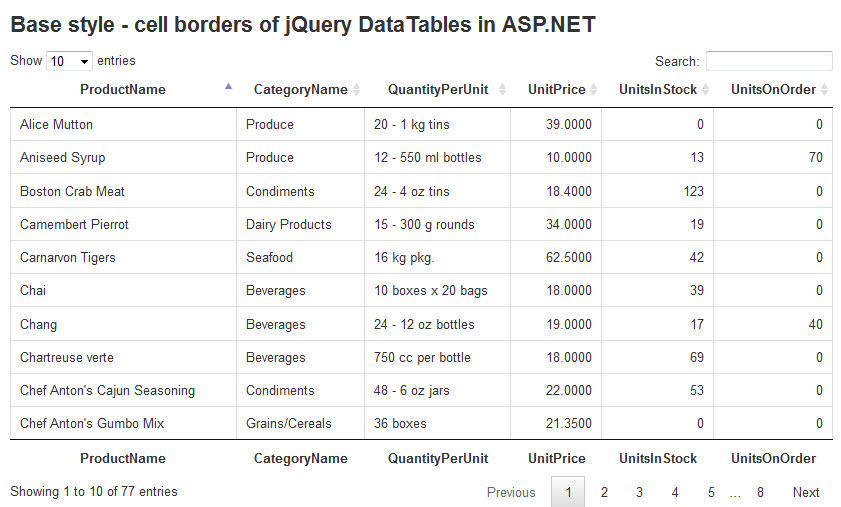Select Chef Anton's Cajun Seasoning cell
Image resolution: width=841 pixels, height=507 pixels.
(x=123, y=391)
